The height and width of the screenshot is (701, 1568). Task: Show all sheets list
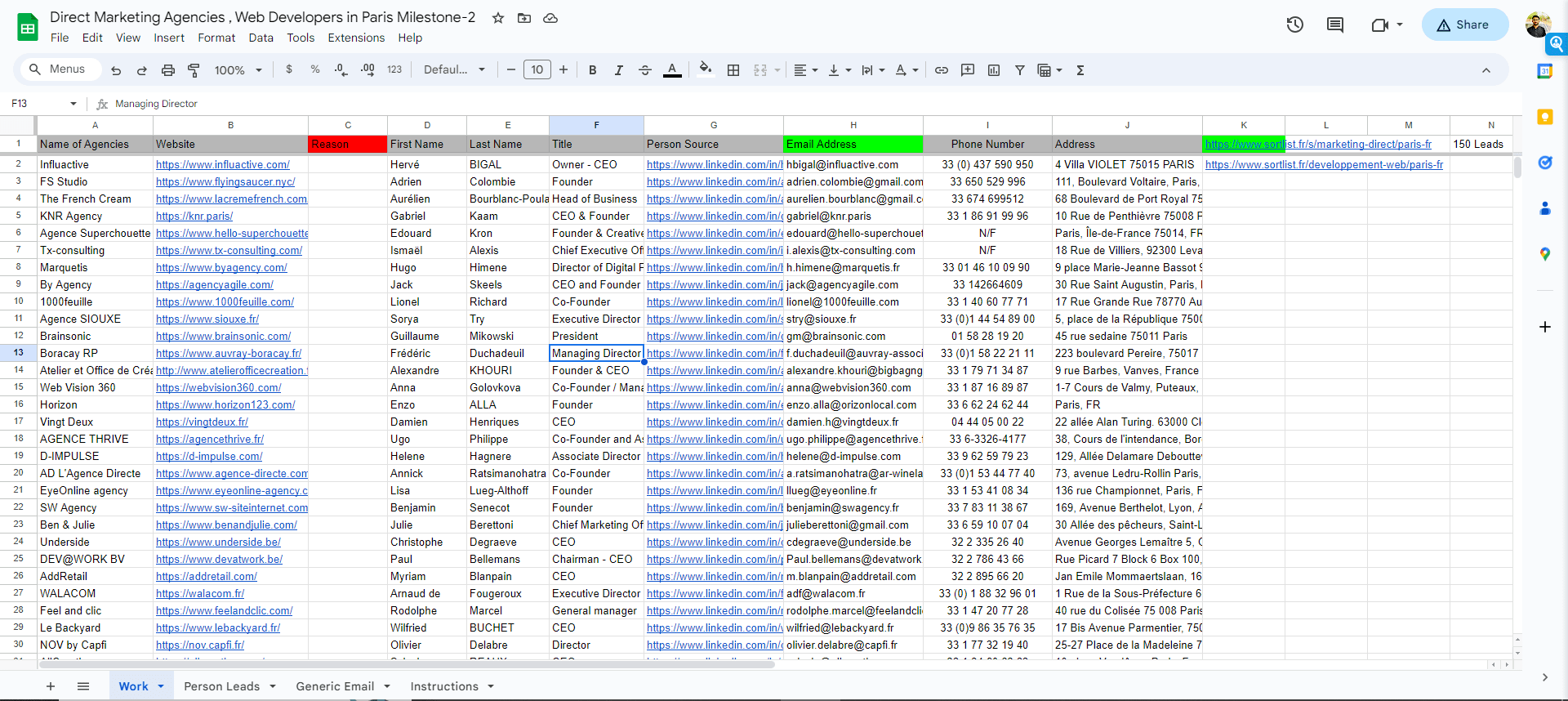point(83,686)
